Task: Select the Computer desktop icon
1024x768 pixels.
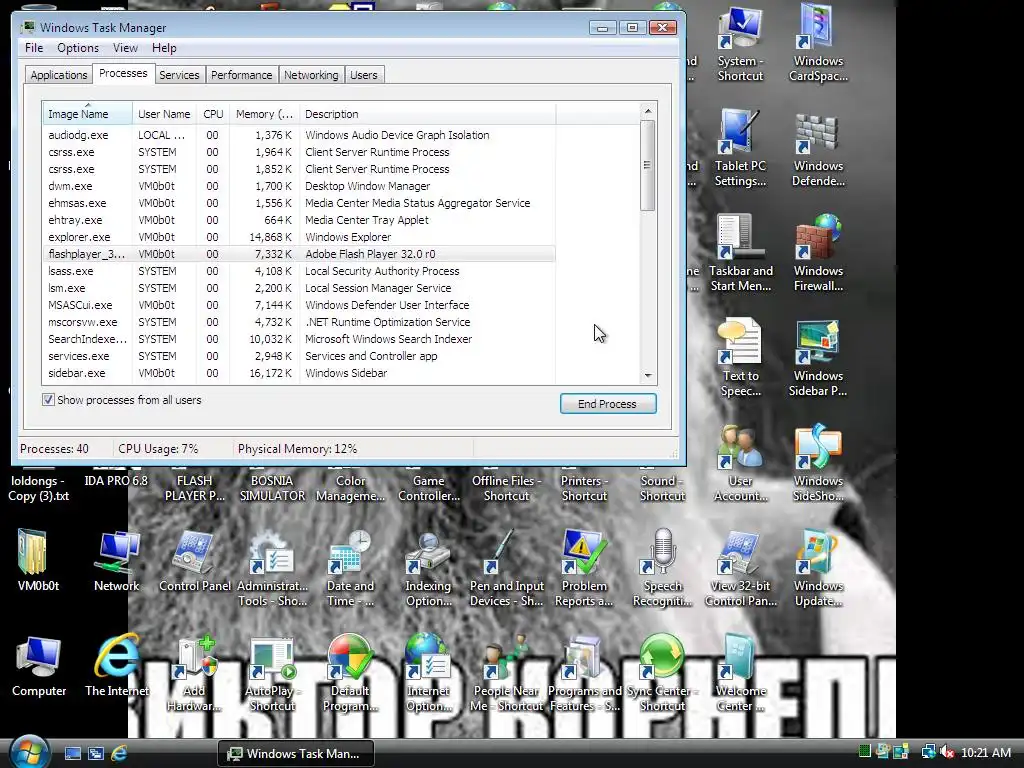Action: point(39,665)
